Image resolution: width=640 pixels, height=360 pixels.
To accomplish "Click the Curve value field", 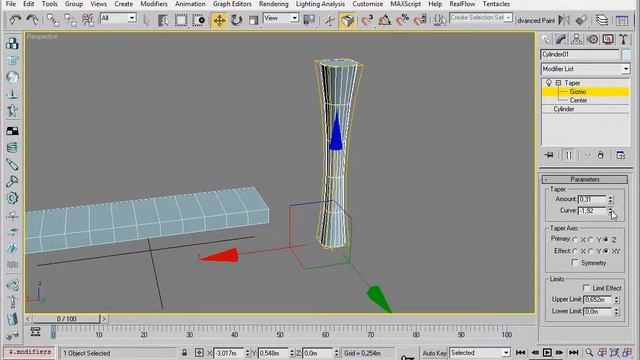I will click(x=592, y=211).
